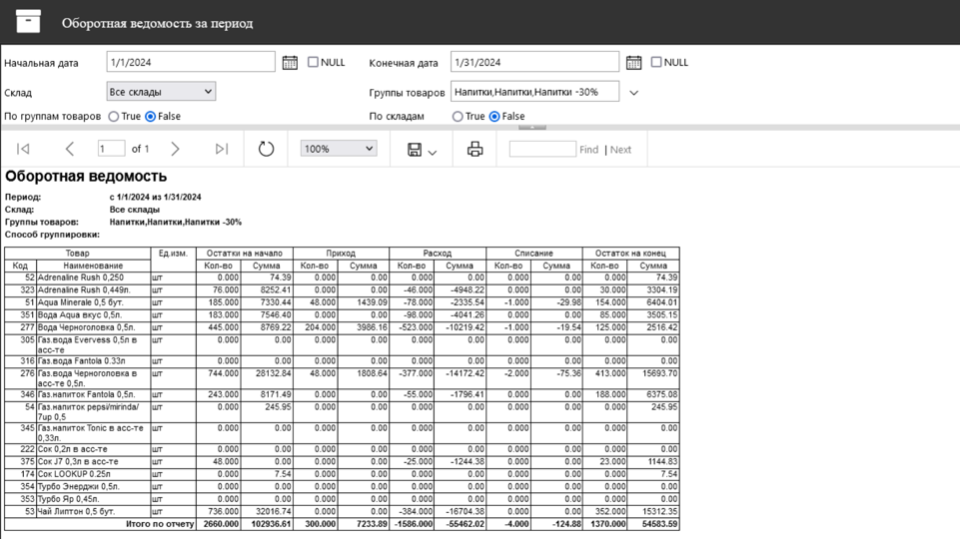This screenshot has width=960, height=539.
Task: Go to next report page
Action: tap(175, 149)
